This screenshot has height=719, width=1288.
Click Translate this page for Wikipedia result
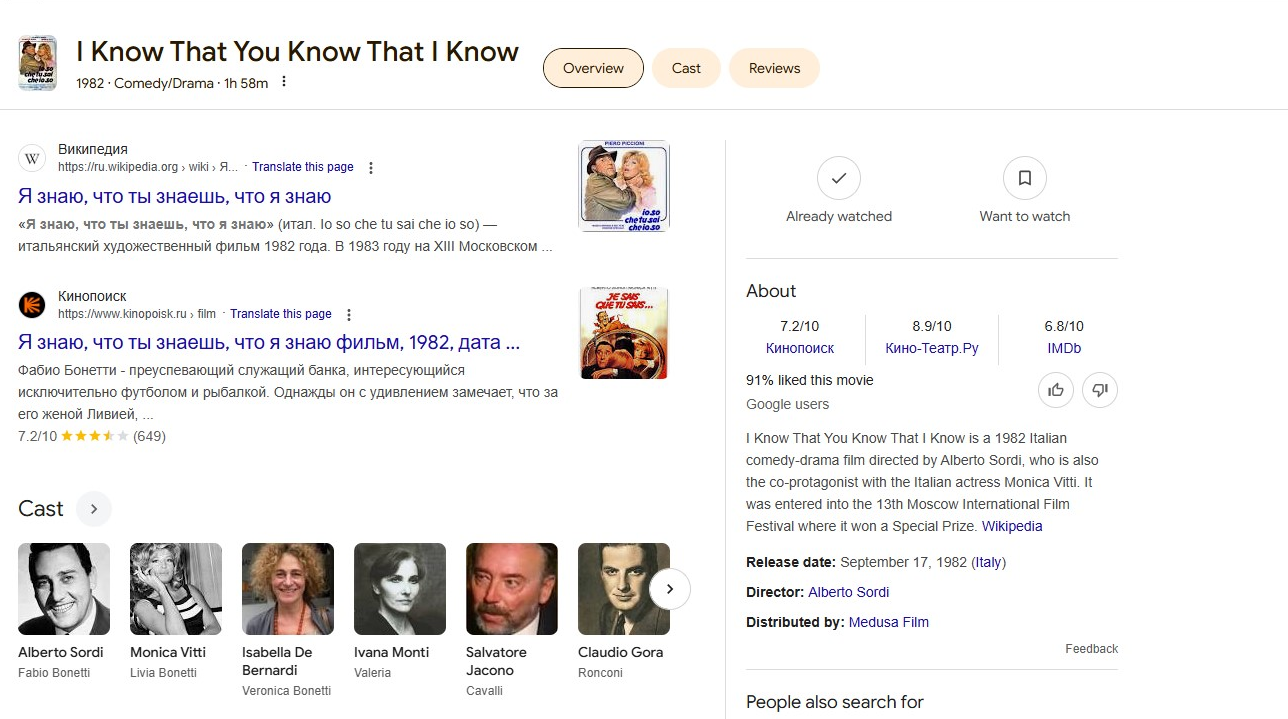coord(302,167)
